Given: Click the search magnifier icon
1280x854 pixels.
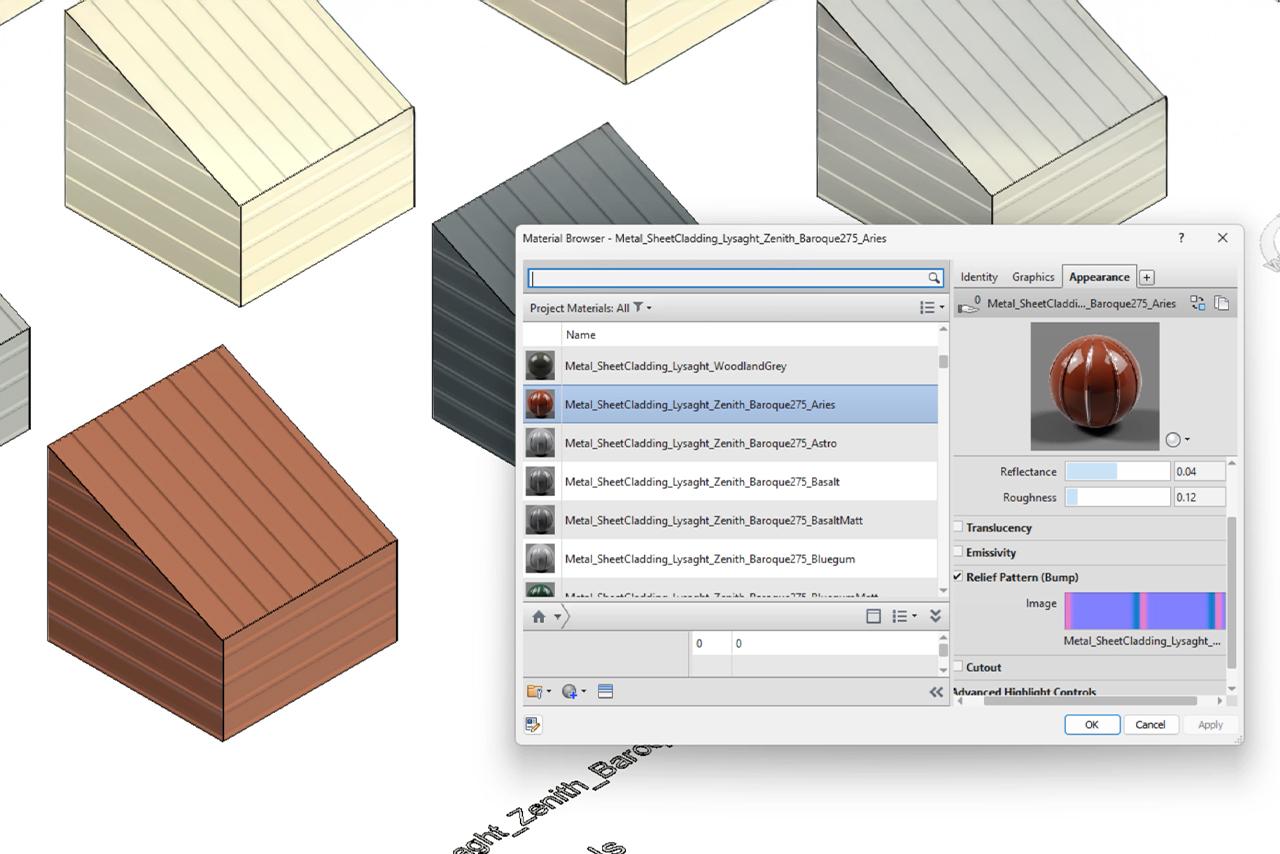Looking at the screenshot, I should coord(934,278).
